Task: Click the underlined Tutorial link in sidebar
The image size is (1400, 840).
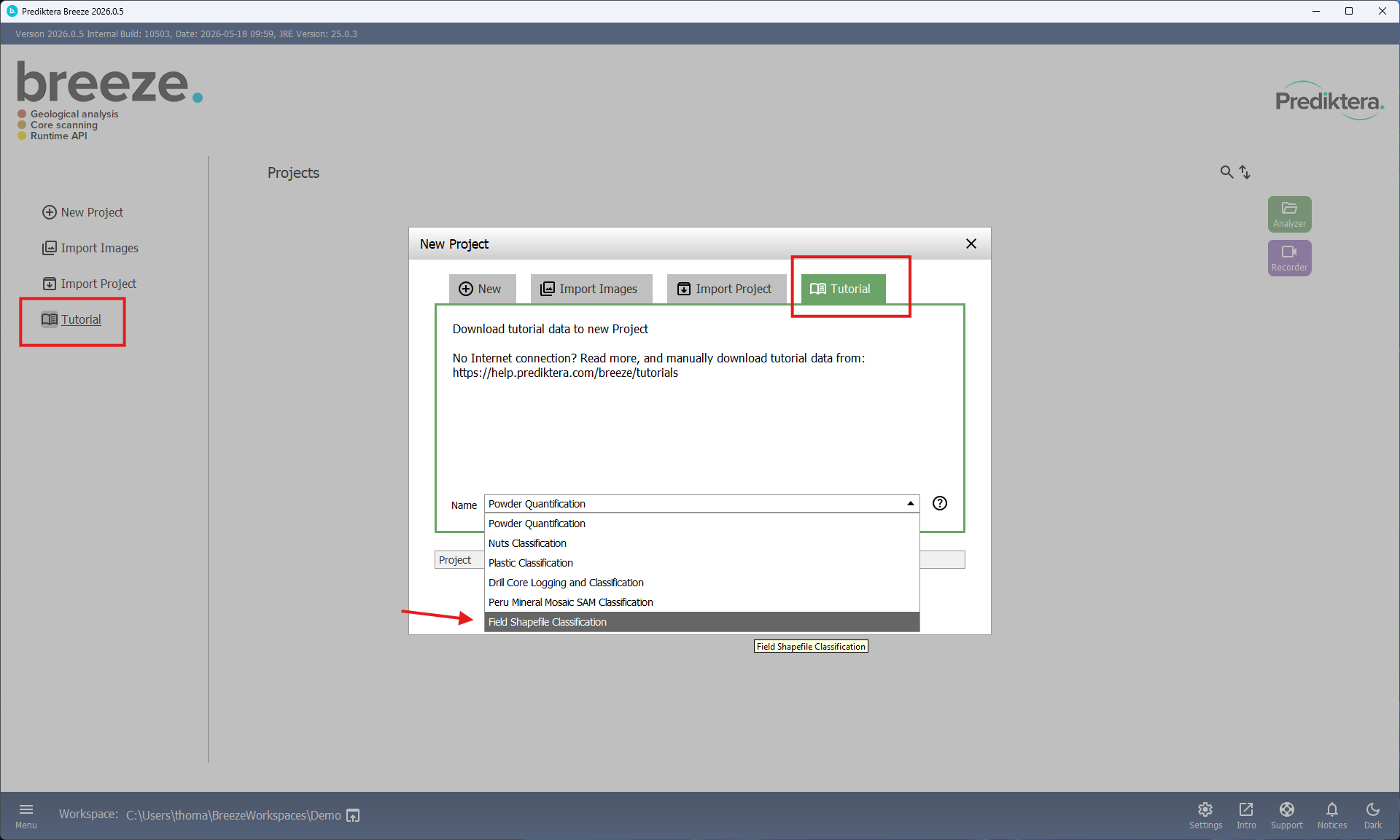Action: [81, 319]
